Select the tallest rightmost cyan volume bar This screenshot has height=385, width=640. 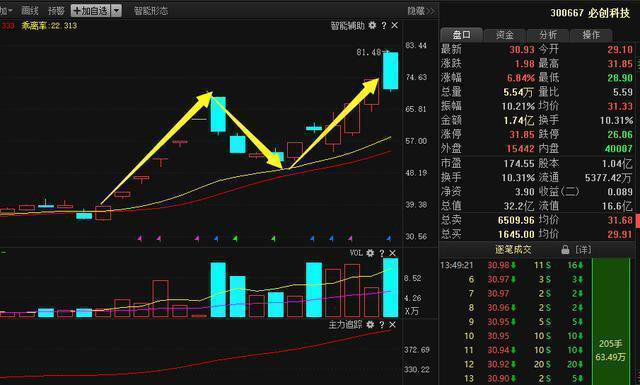coord(391,287)
